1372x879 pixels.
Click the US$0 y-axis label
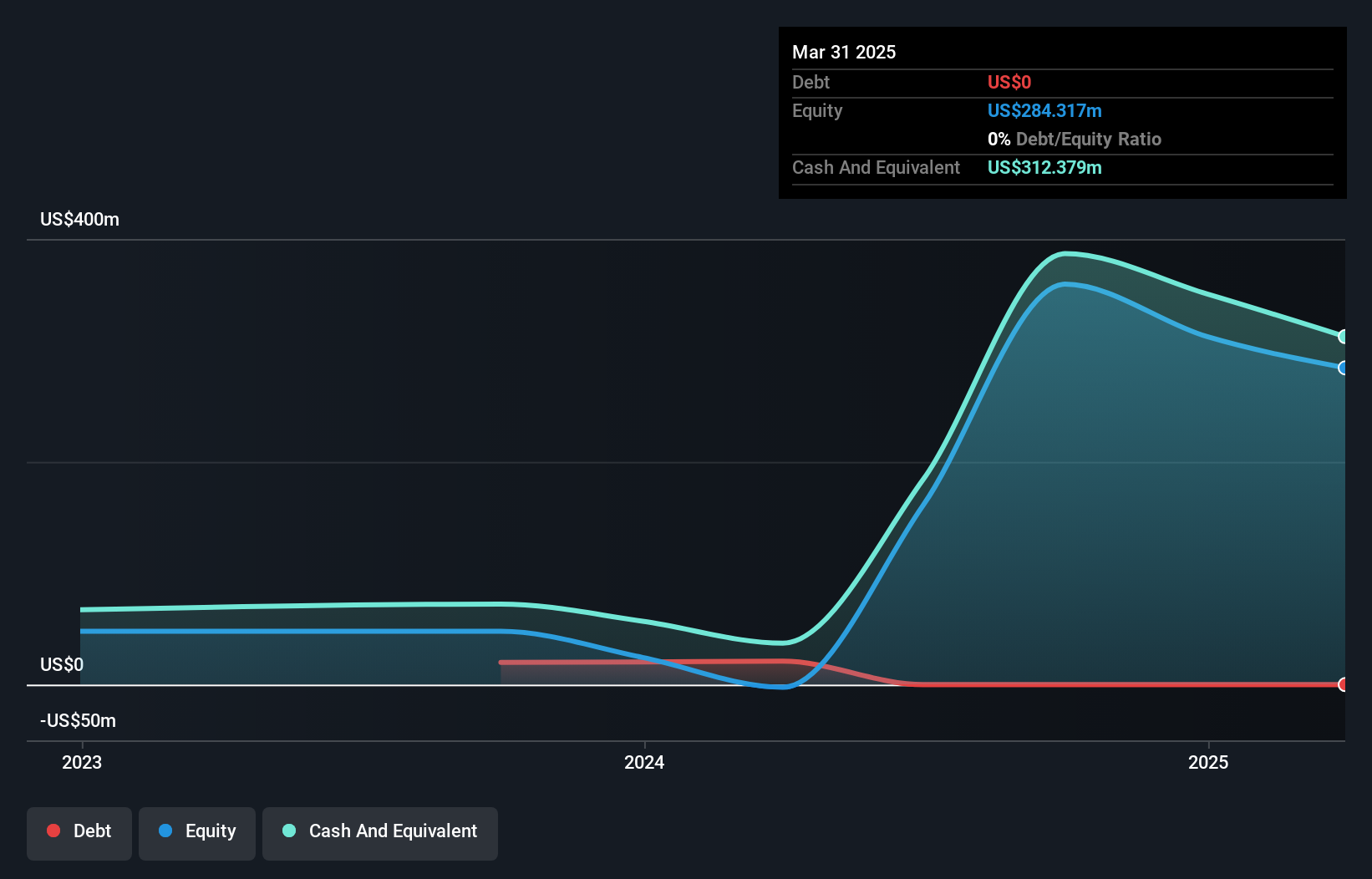pos(62,664)
